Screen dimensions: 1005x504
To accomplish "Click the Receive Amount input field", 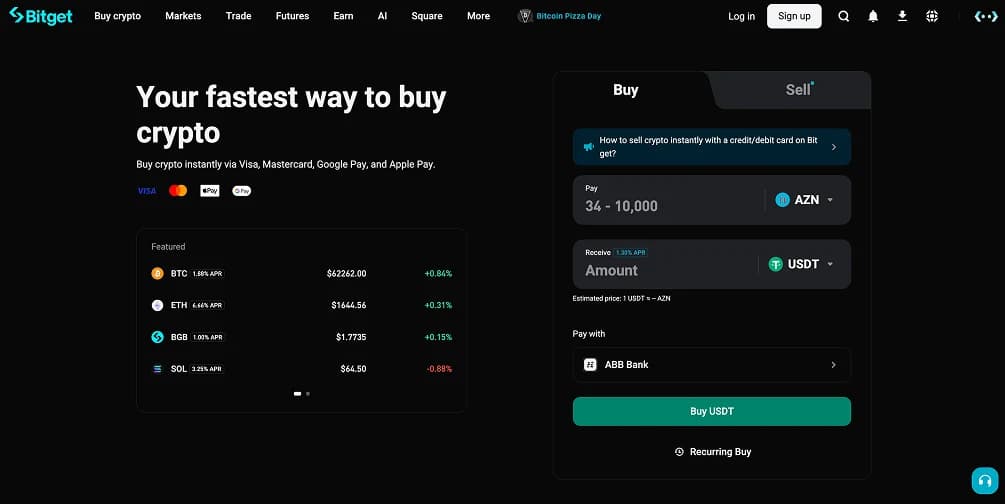I will pyautogui.click(x=667, y=271).
